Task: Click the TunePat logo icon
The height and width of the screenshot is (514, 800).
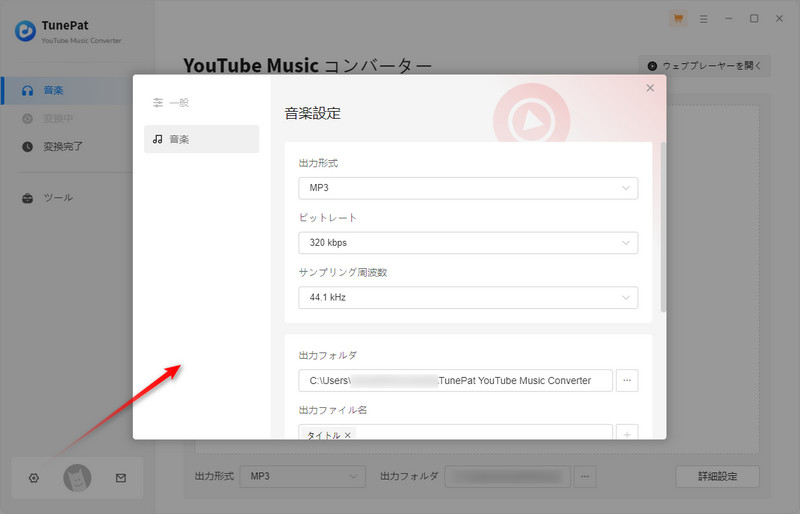Action: [x=25, y=31]
